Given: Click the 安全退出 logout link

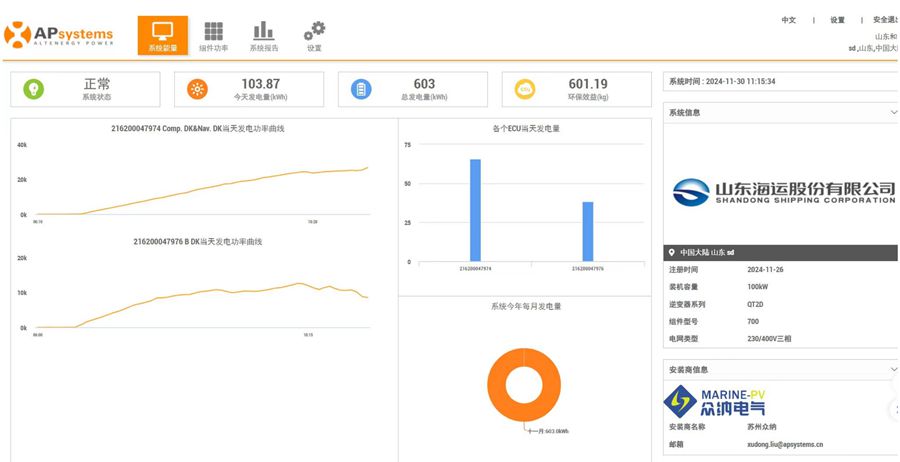Looking at the screenshot, I should pos(885,20).
